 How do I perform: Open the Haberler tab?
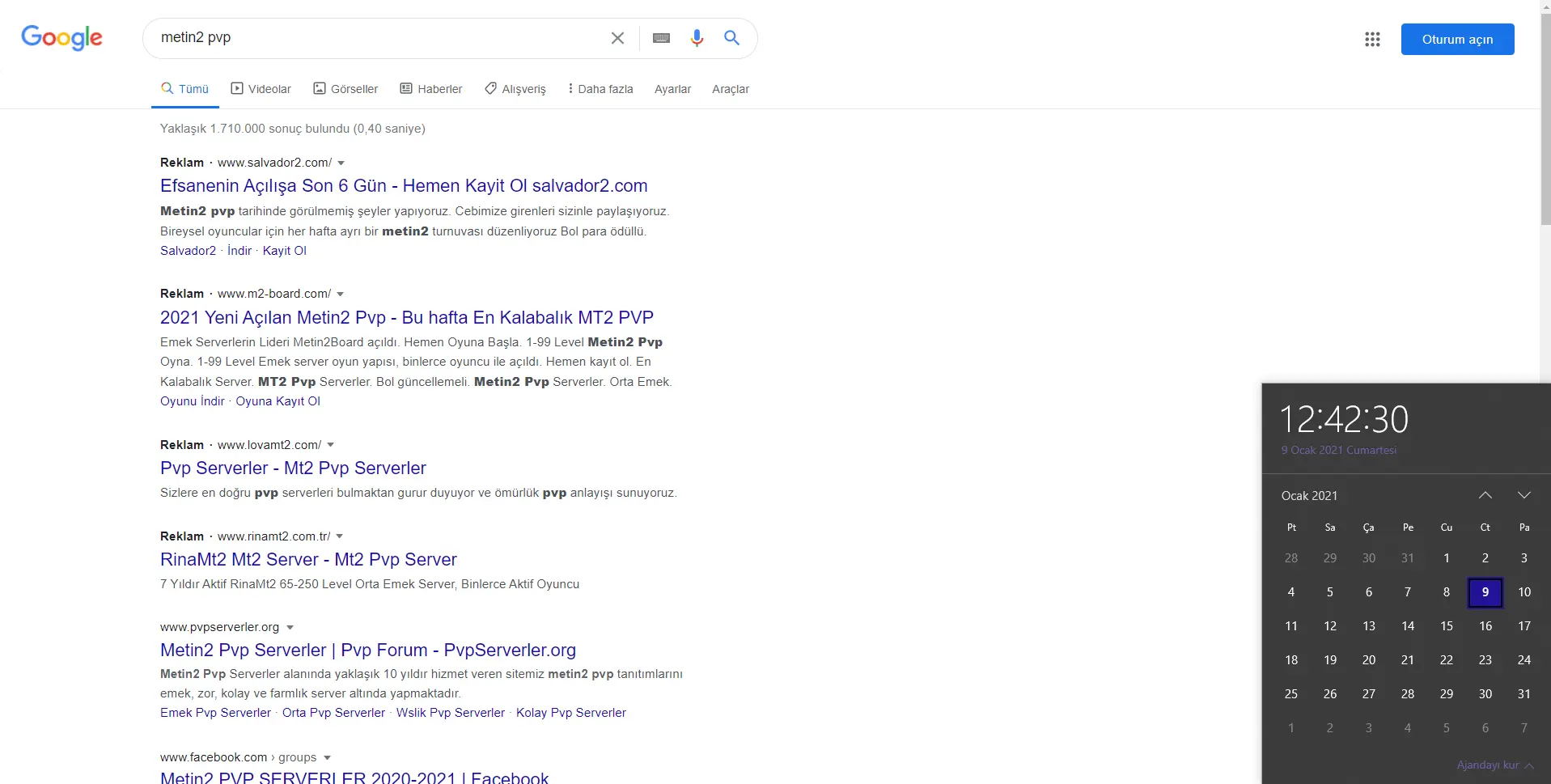[x=431, y=89]
